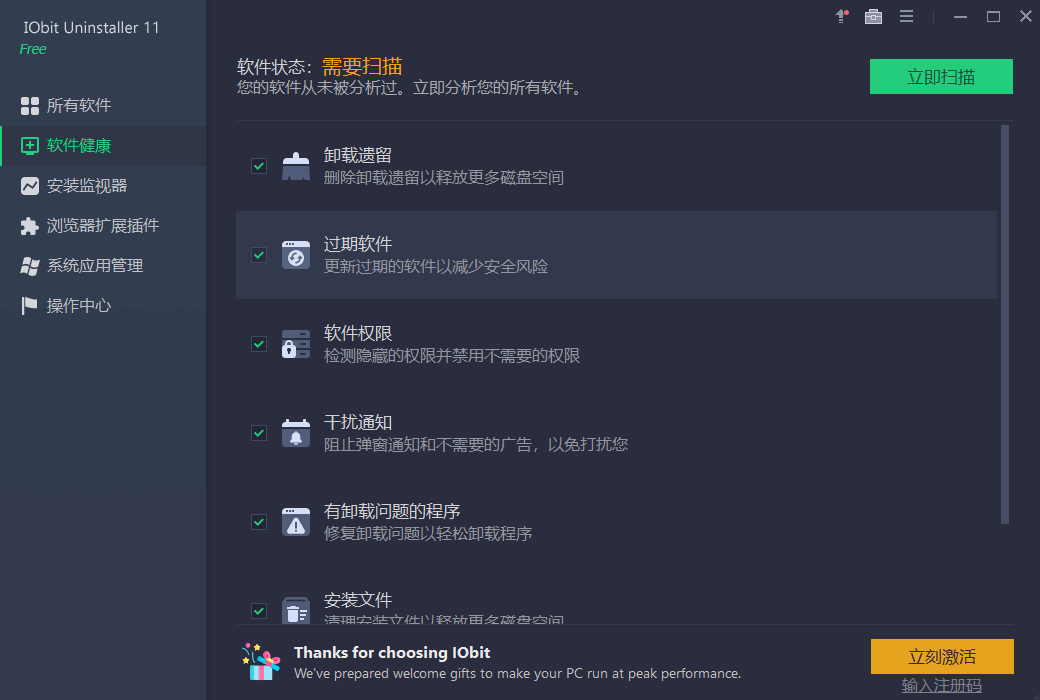The height and width of the screenshot is (700, 1040).
Task: Click the 过期软件 refresh window icon
Action: [296, 255]
